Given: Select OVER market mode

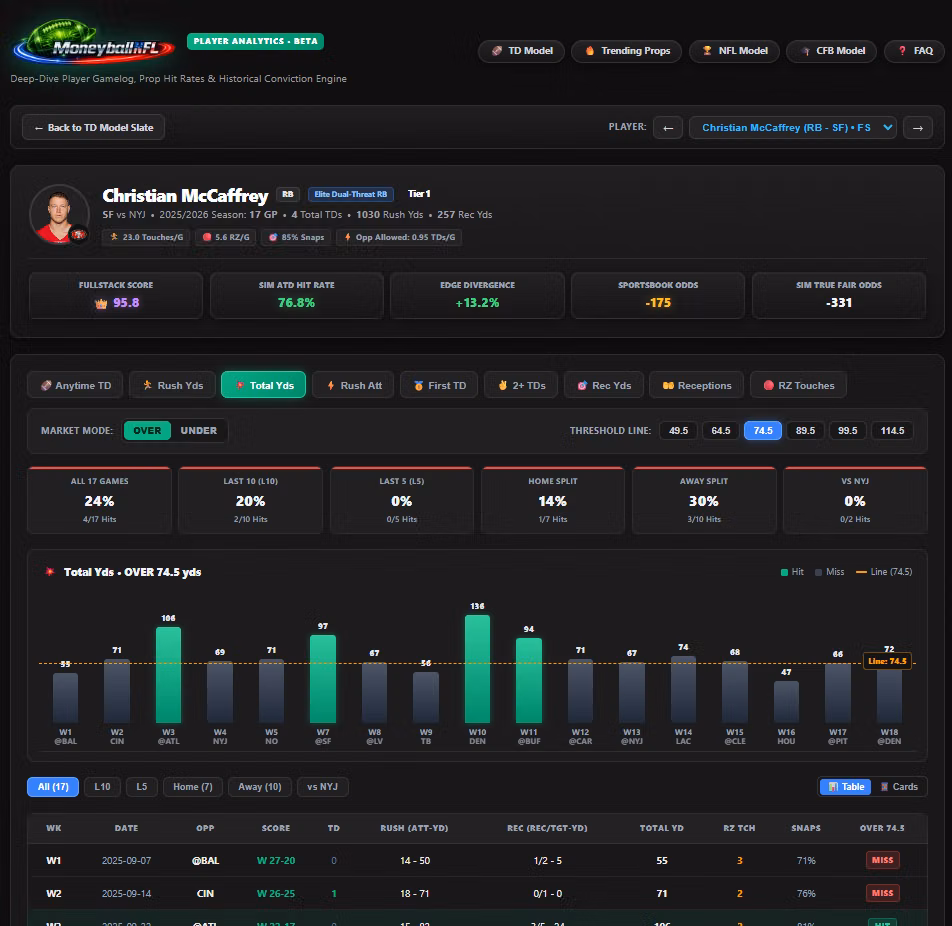Looking at the screenshot, I should (x=147, y=431).
